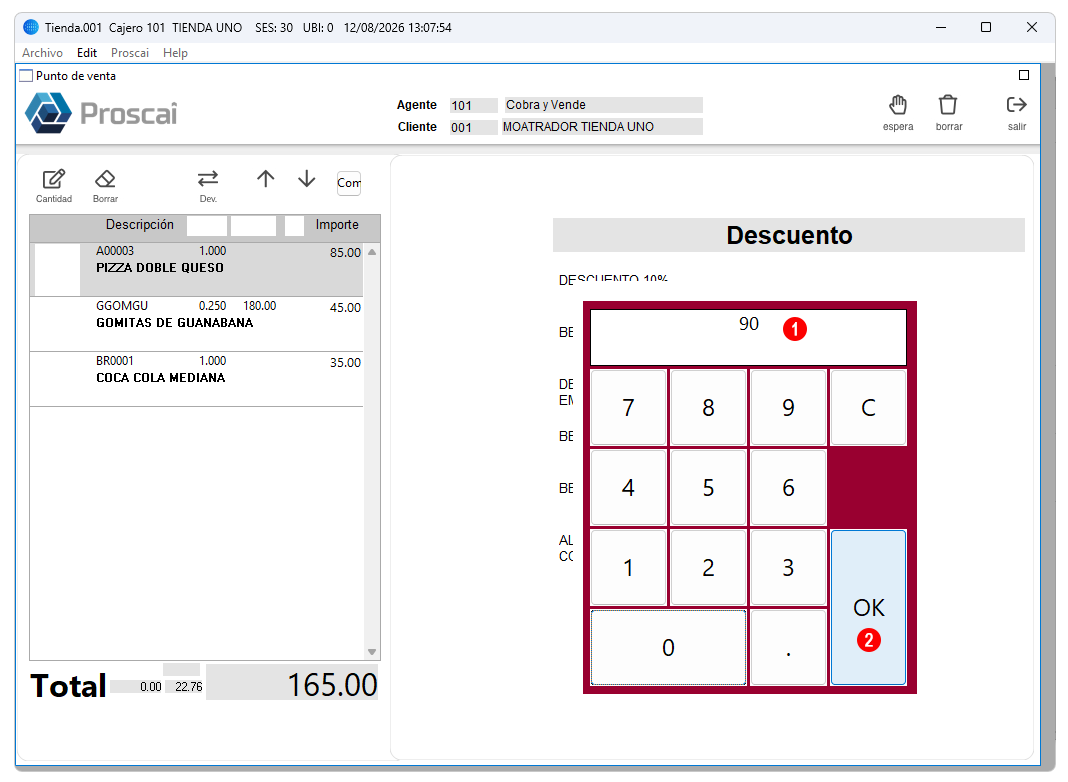This screenshot has height=782, width=1068.
Task: Select the PIZZA DOBLE QUESO row
Action: tap(196, 269)
